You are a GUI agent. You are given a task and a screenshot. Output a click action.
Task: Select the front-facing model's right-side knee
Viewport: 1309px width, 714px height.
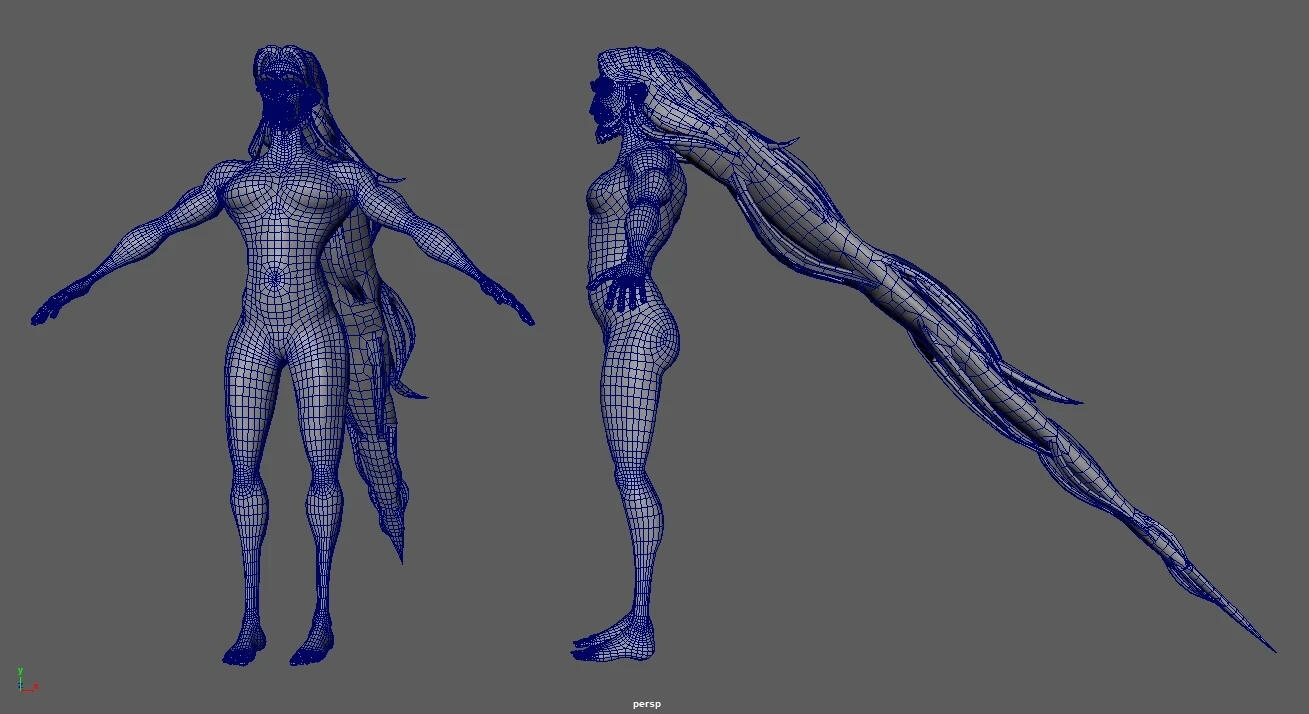pos(323,490)
